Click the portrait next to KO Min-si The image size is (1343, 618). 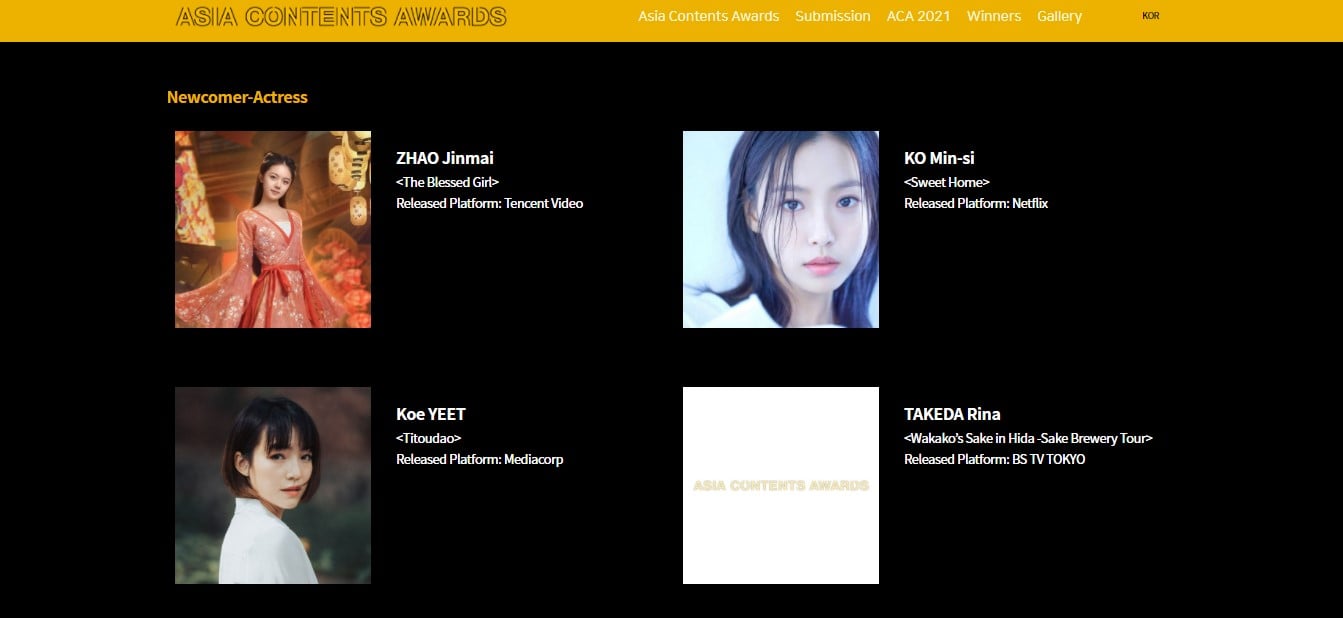[780, 229]
